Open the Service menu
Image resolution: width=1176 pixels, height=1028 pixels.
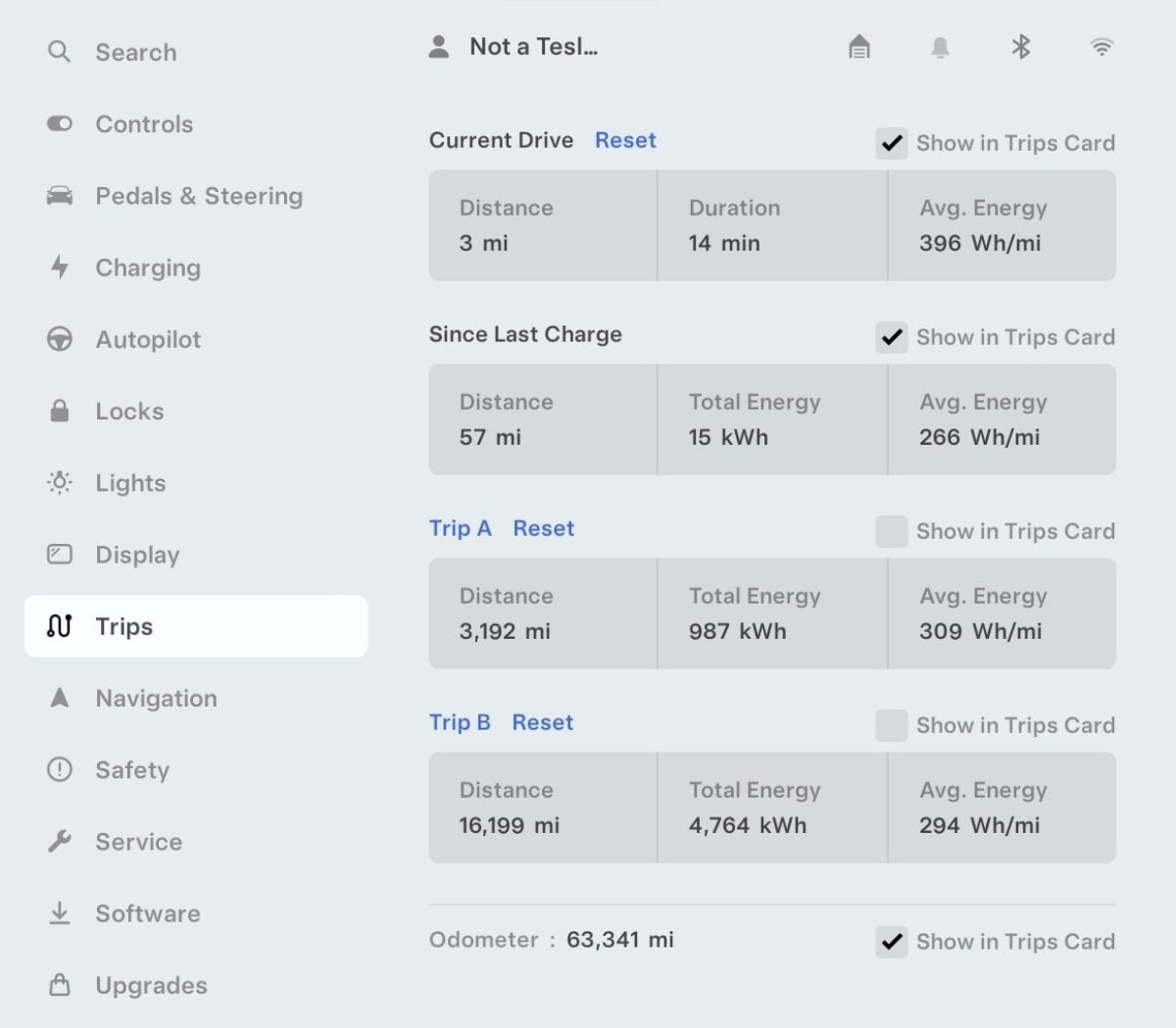point(196,841)
